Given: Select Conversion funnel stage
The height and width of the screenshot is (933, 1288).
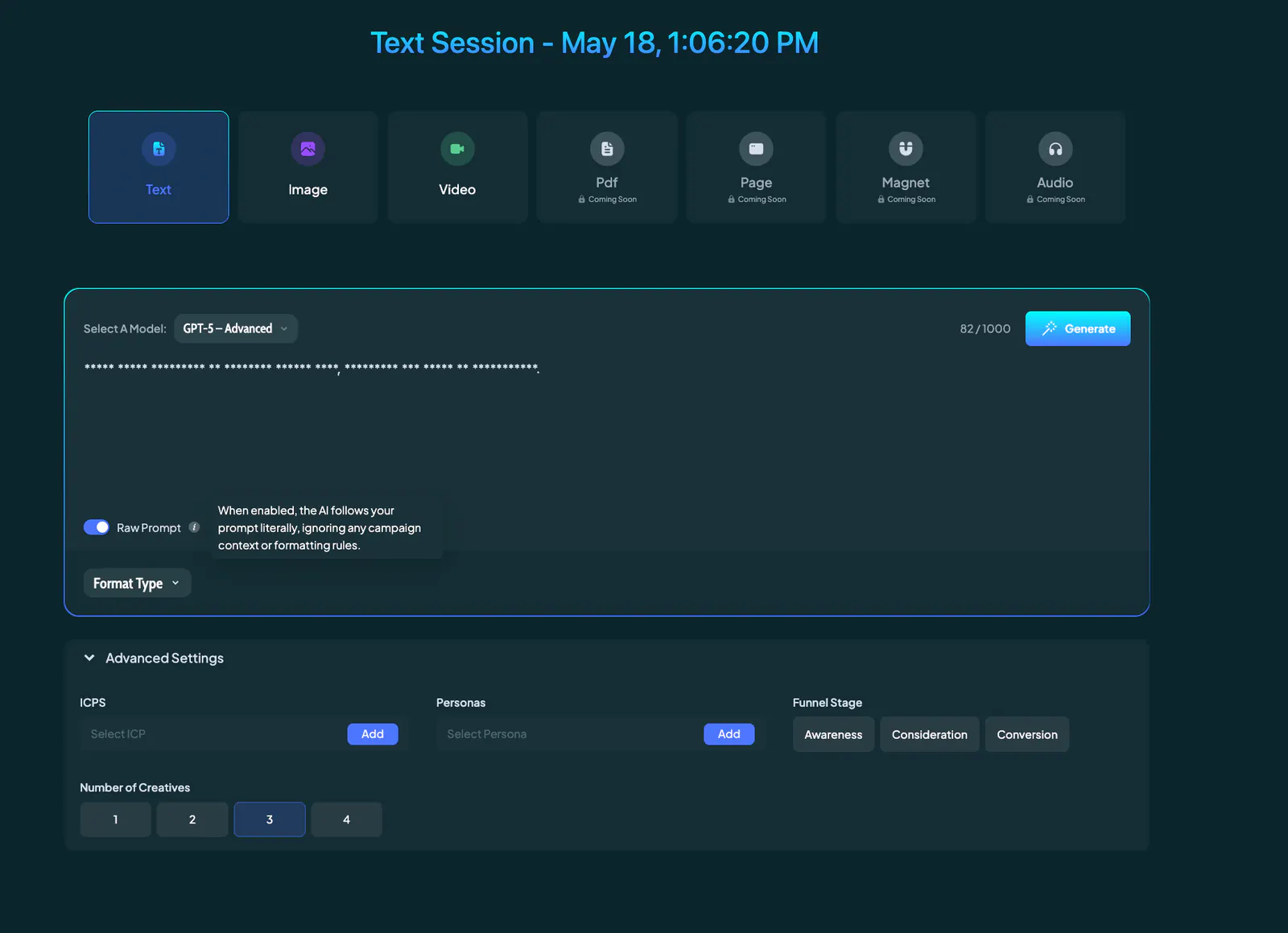Looking at the screenshot, I should pyautogui.click(x=1027, y=734).
